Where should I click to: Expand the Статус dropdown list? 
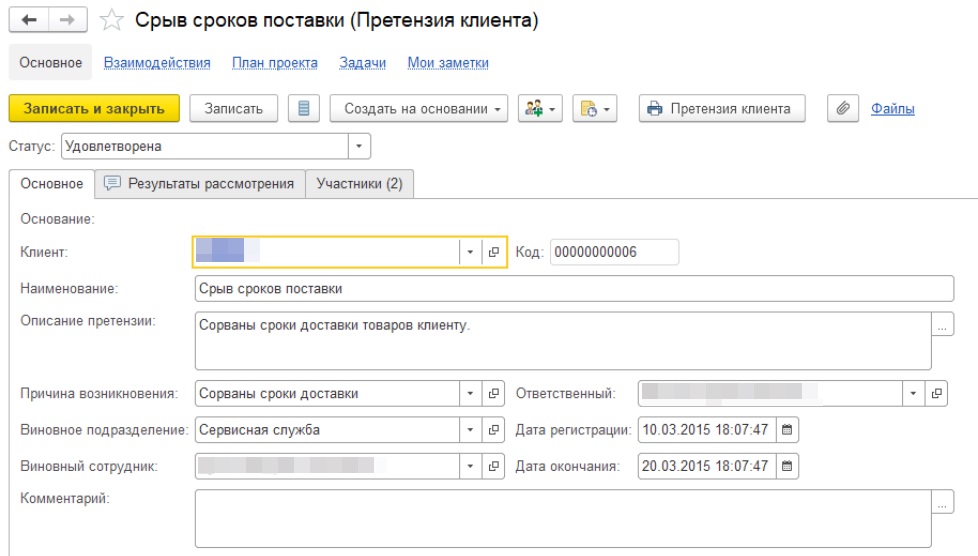359,146
